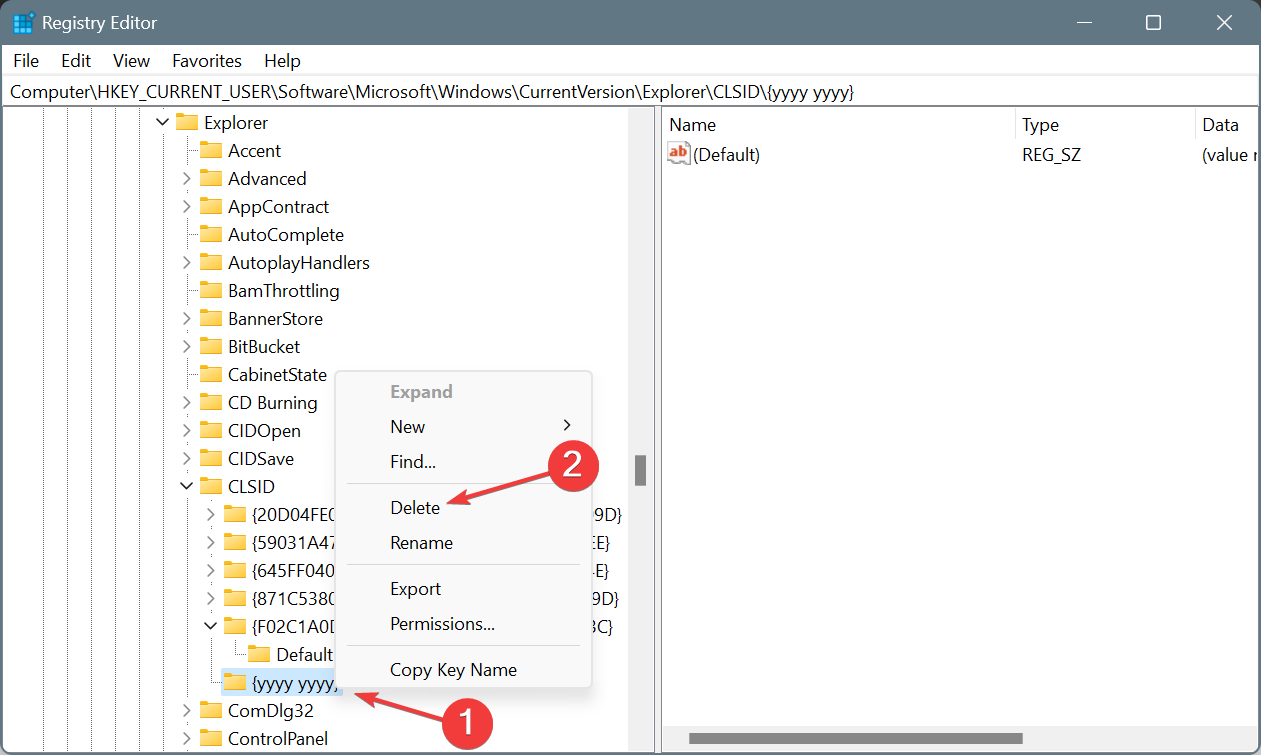Expand the BannerStore key
Viewport: 1261px width, 755px height.
pyautogui.click(x=187, y=319)
